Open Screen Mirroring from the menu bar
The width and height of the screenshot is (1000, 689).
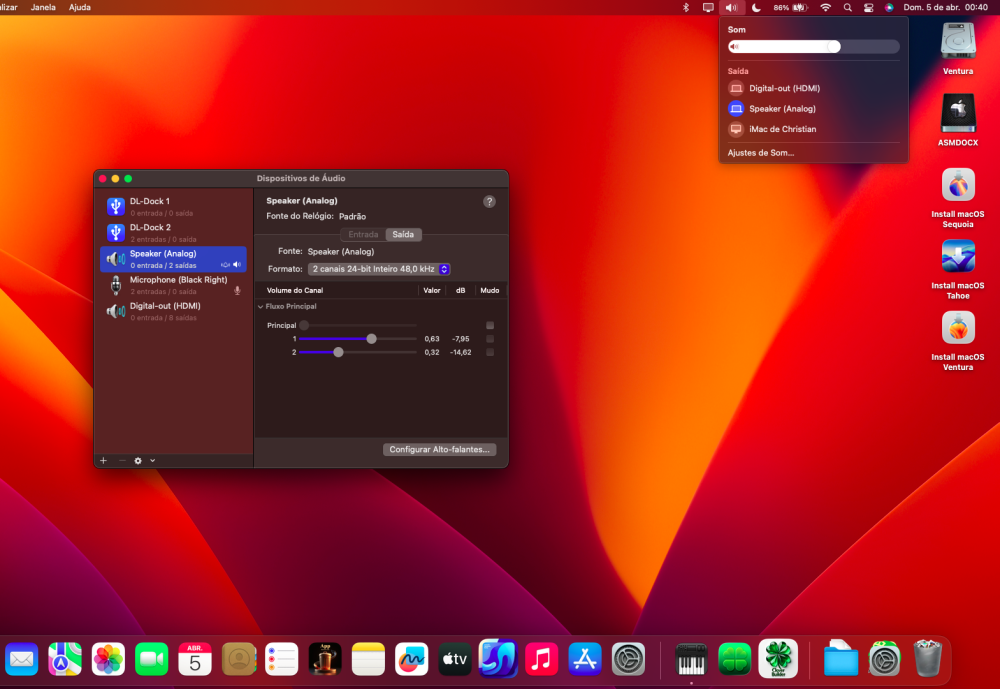[708, 8]
